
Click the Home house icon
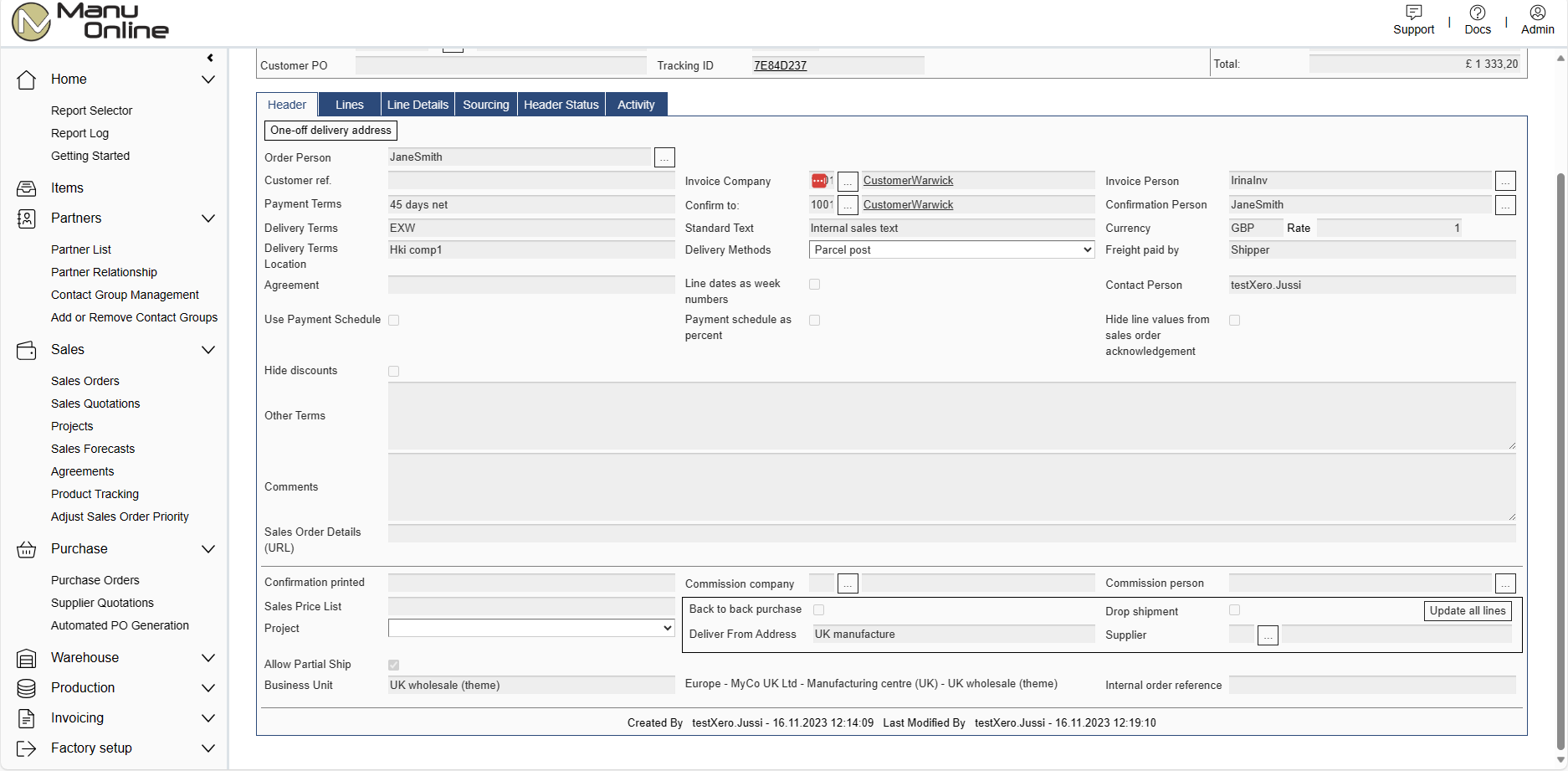(x=27, y=80)
